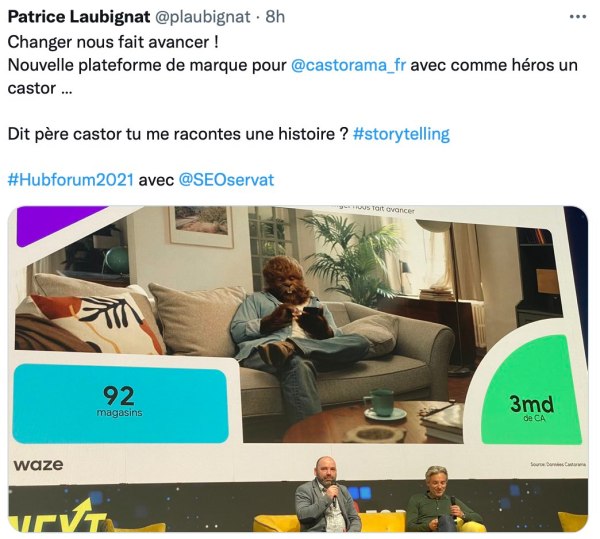Viewport: 600px width, 539px height.
Task: Open the beaver on sofa photo
Action: tap(298, 369)
